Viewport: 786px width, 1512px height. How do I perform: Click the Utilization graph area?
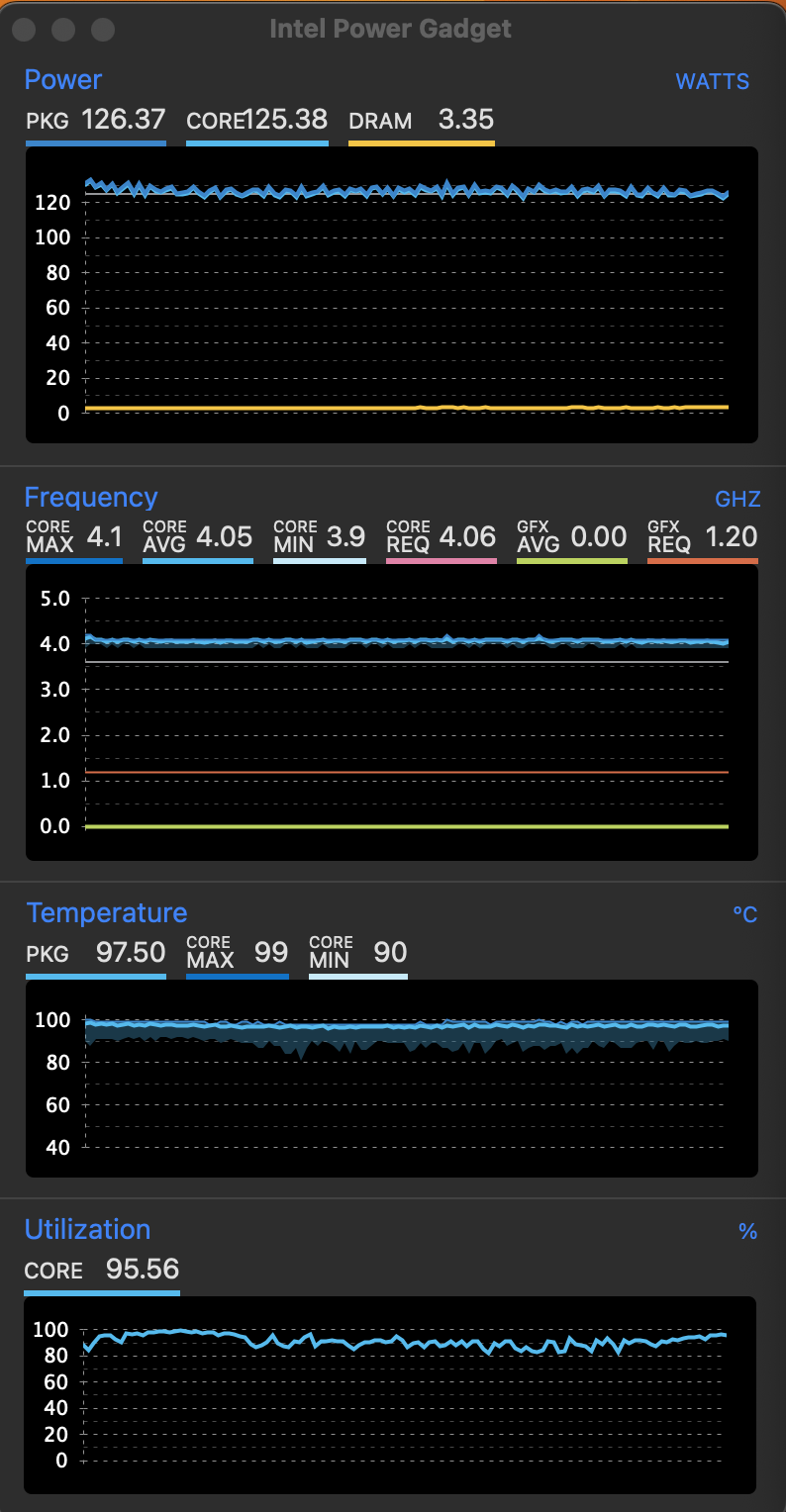392,1395
